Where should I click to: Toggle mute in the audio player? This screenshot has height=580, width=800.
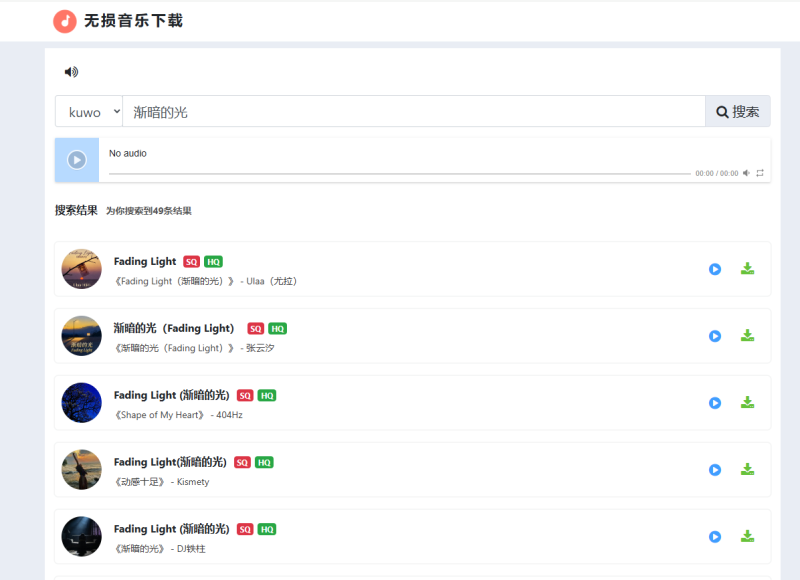pos(746,172)
